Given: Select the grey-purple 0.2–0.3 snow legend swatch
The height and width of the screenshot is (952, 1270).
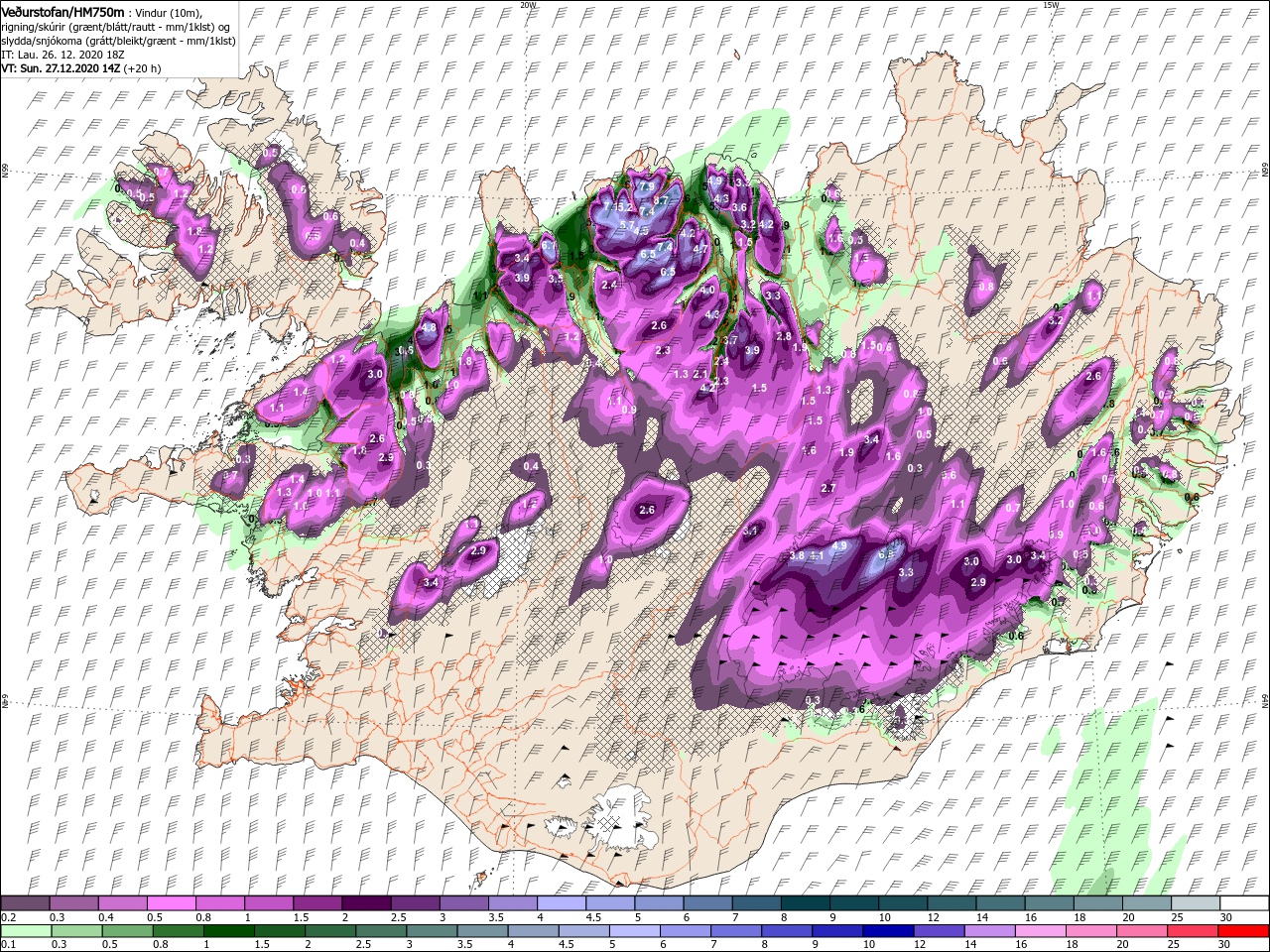Looking at the screenshot, I should (25, 902).
